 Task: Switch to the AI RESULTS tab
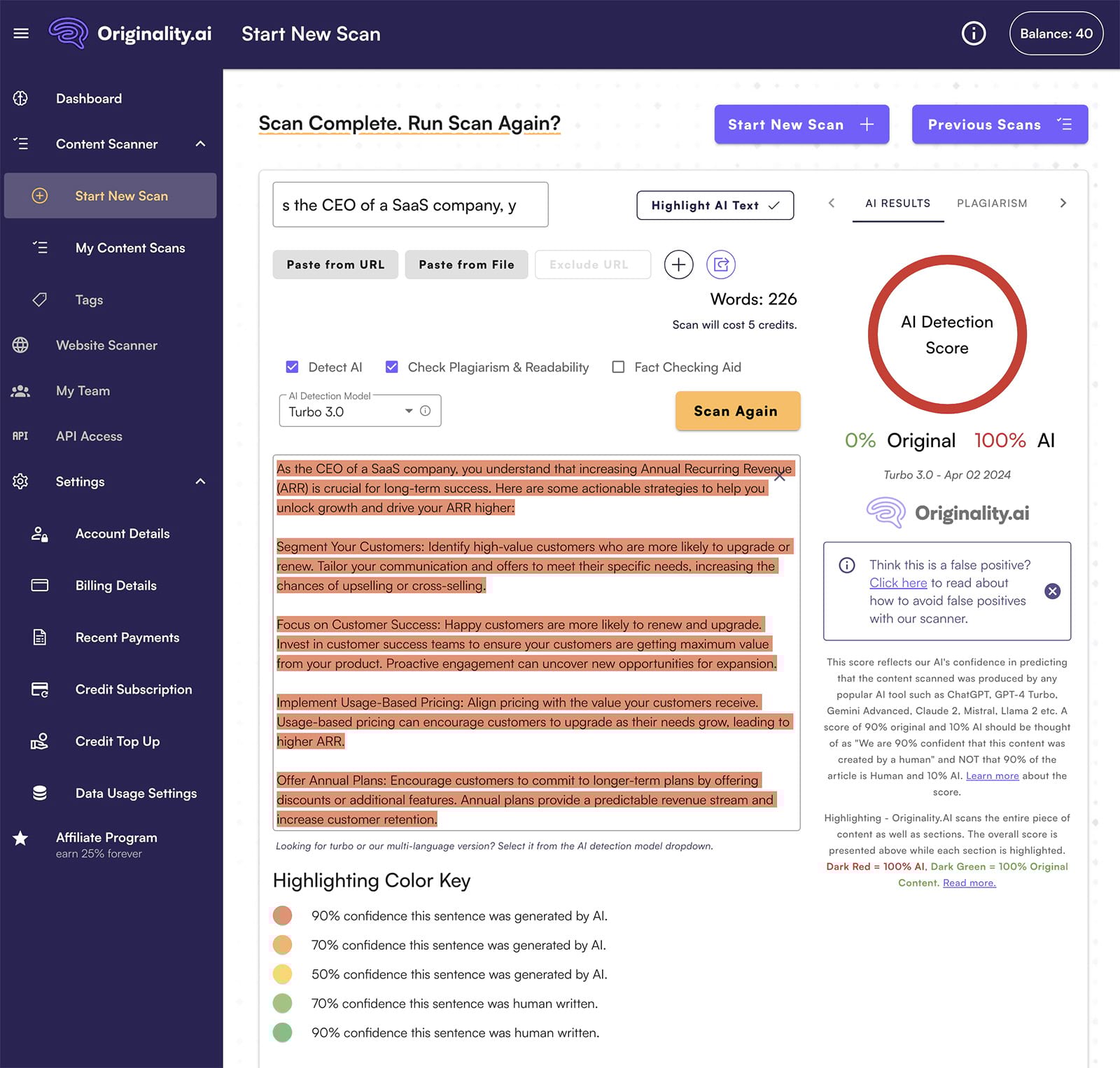click(x=897, y=203)
